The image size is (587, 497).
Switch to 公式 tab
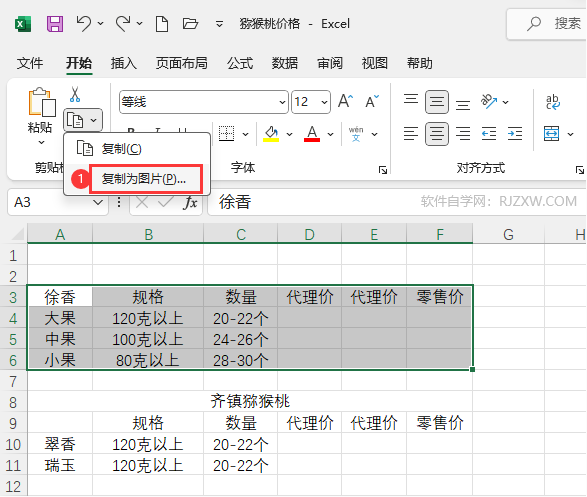coord(240,63)
